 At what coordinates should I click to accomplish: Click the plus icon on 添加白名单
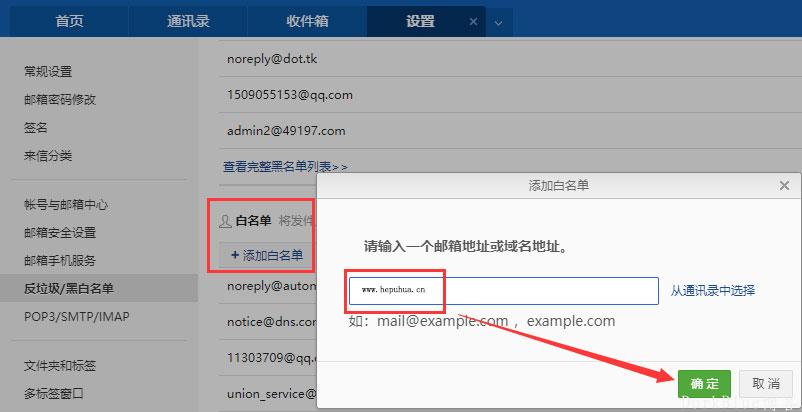[235, 255]
